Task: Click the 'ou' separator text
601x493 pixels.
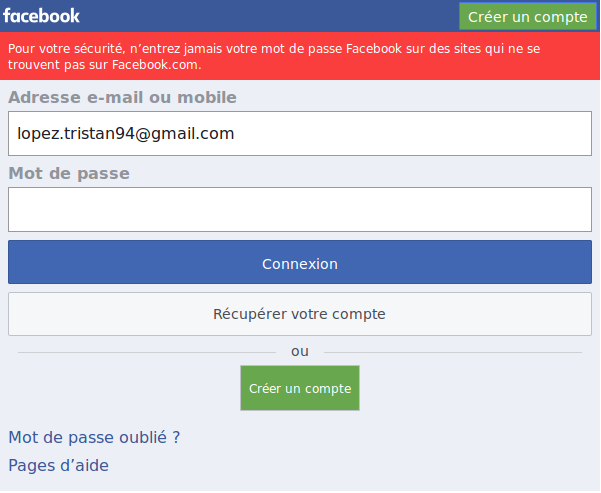Action: coord(300,351)
